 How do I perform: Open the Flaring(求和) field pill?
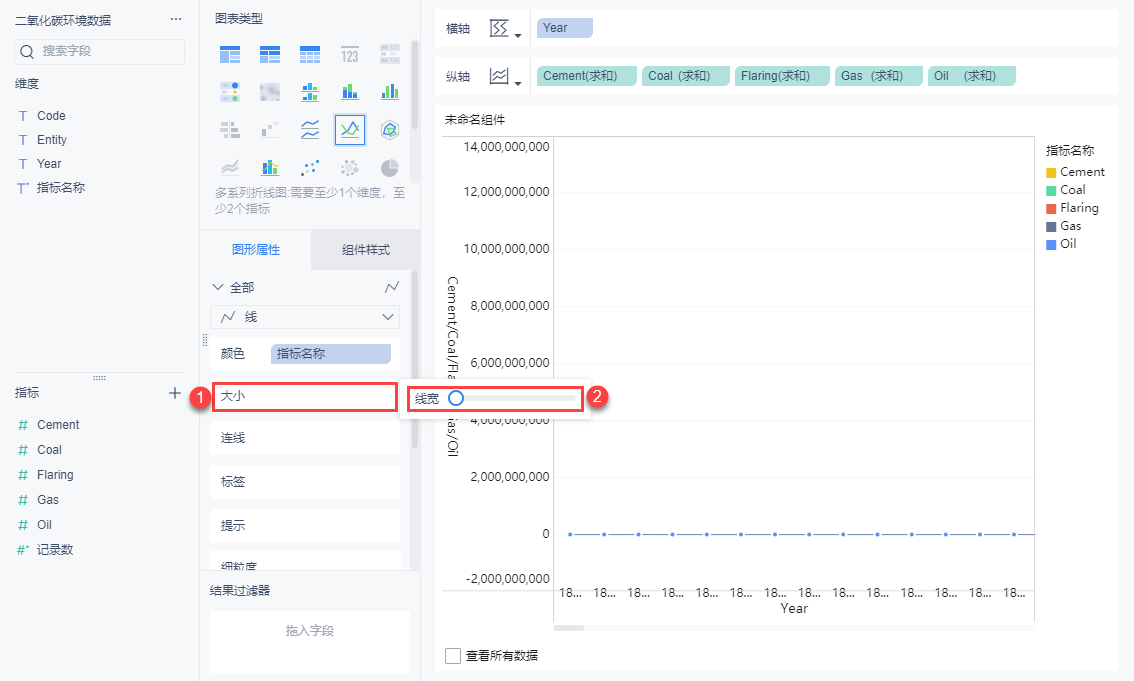782,76
